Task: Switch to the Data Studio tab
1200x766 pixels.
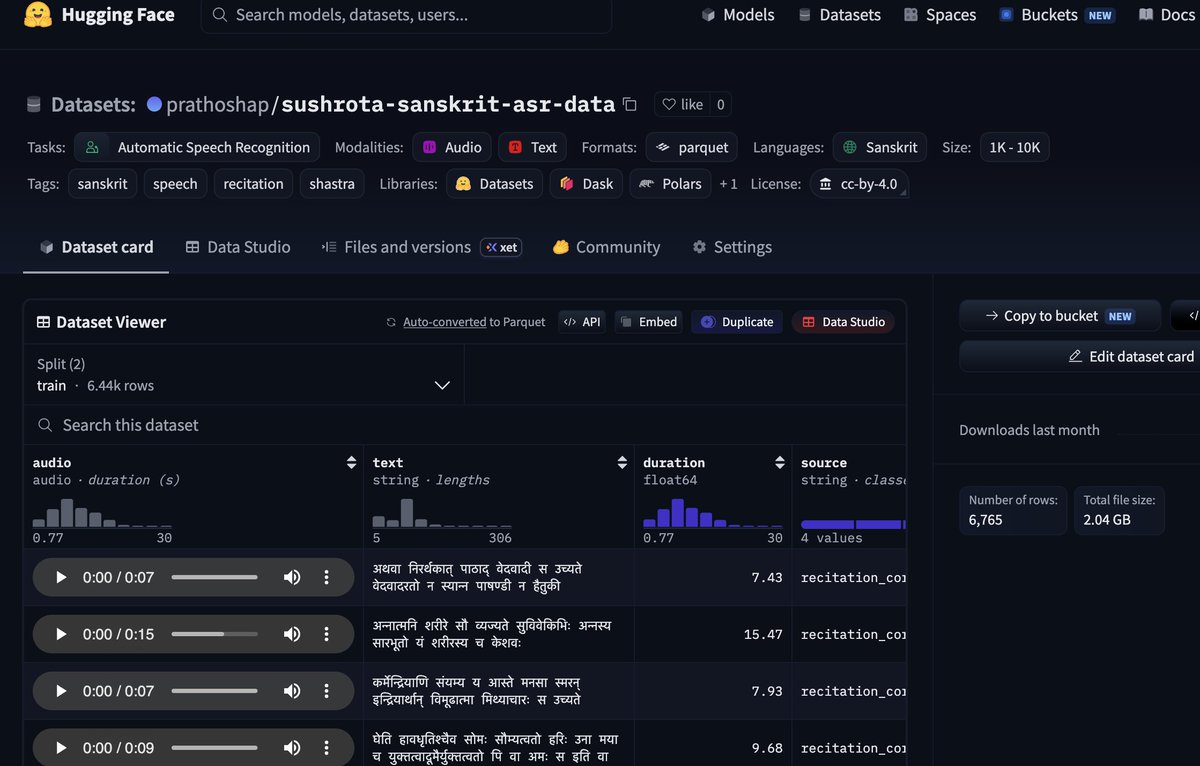Action: [238, 247]
